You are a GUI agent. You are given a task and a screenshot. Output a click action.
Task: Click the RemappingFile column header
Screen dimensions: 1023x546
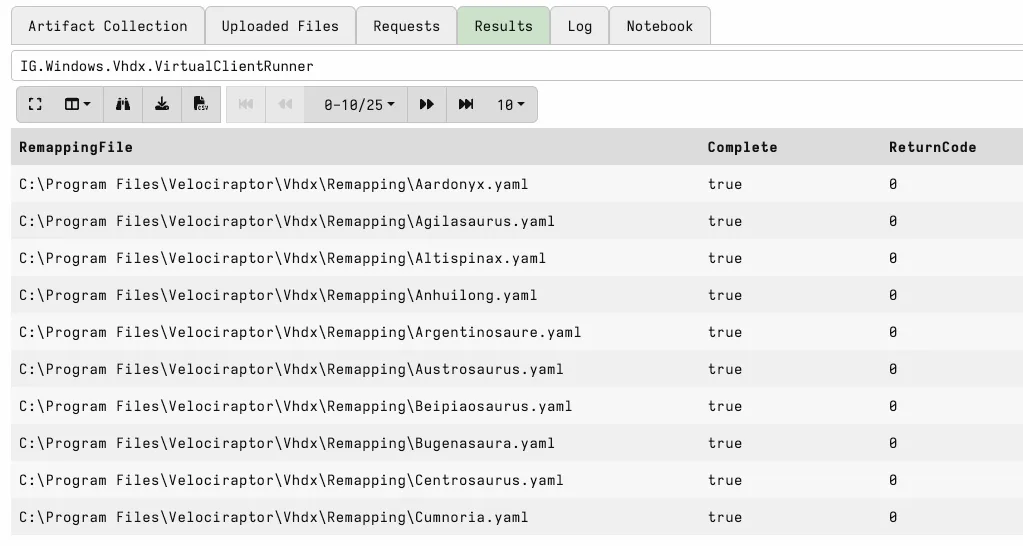pyautogui.click(x=76, y=147)
